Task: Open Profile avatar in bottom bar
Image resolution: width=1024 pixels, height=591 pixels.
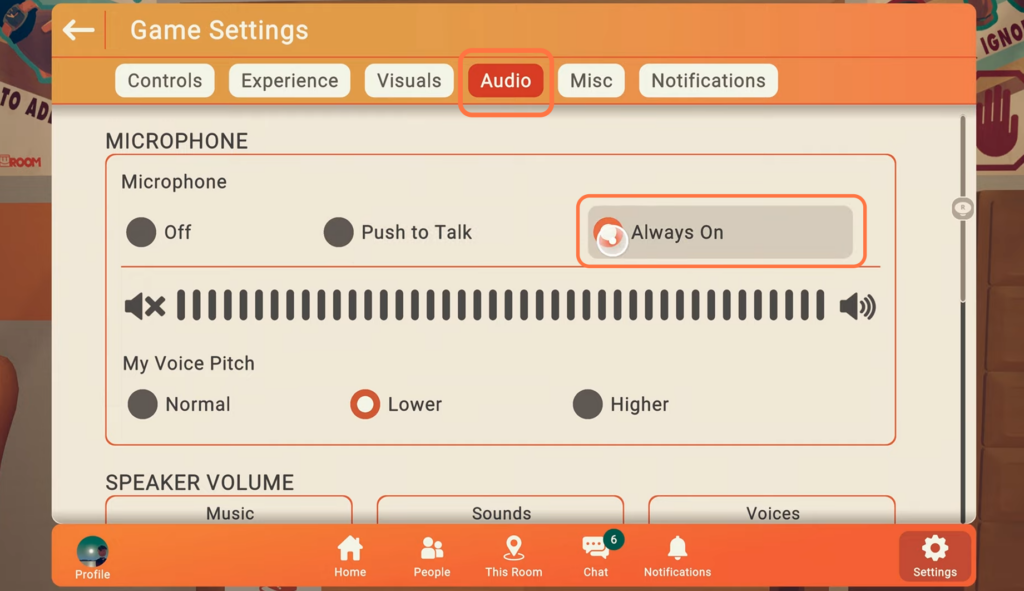Action: coord(92,557)
